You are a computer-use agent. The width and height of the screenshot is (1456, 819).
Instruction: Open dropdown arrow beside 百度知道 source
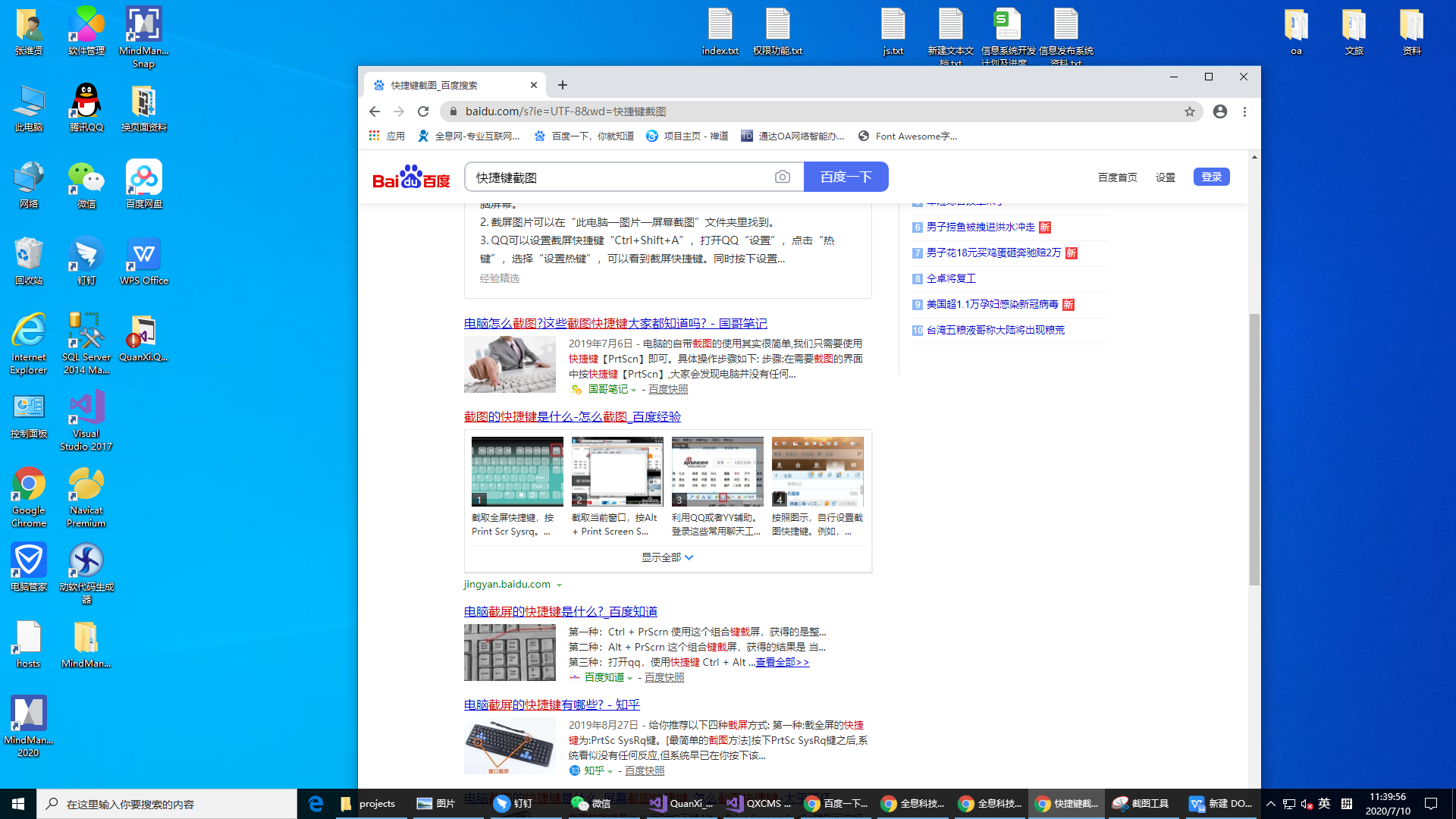coord(630,678)
